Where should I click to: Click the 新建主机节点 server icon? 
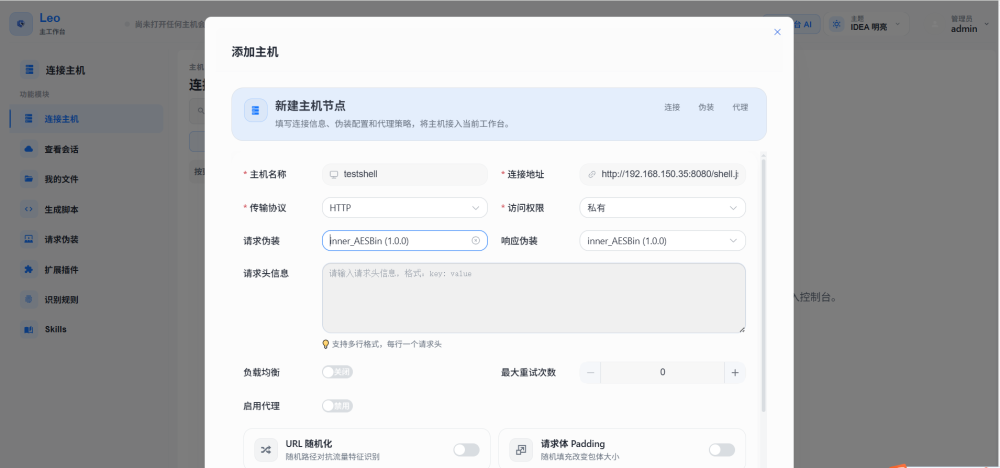256,110
